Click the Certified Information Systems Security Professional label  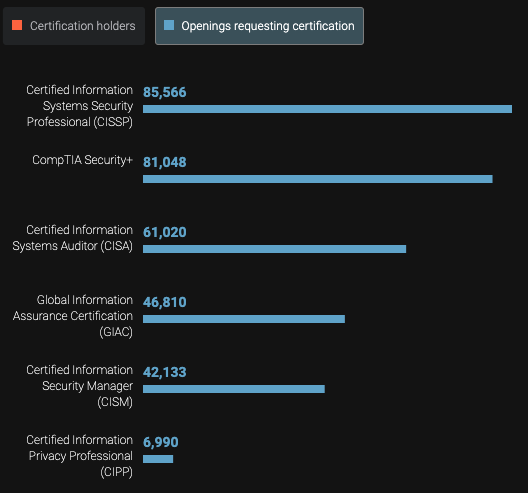pyautogui.click(x=79, y=106)
